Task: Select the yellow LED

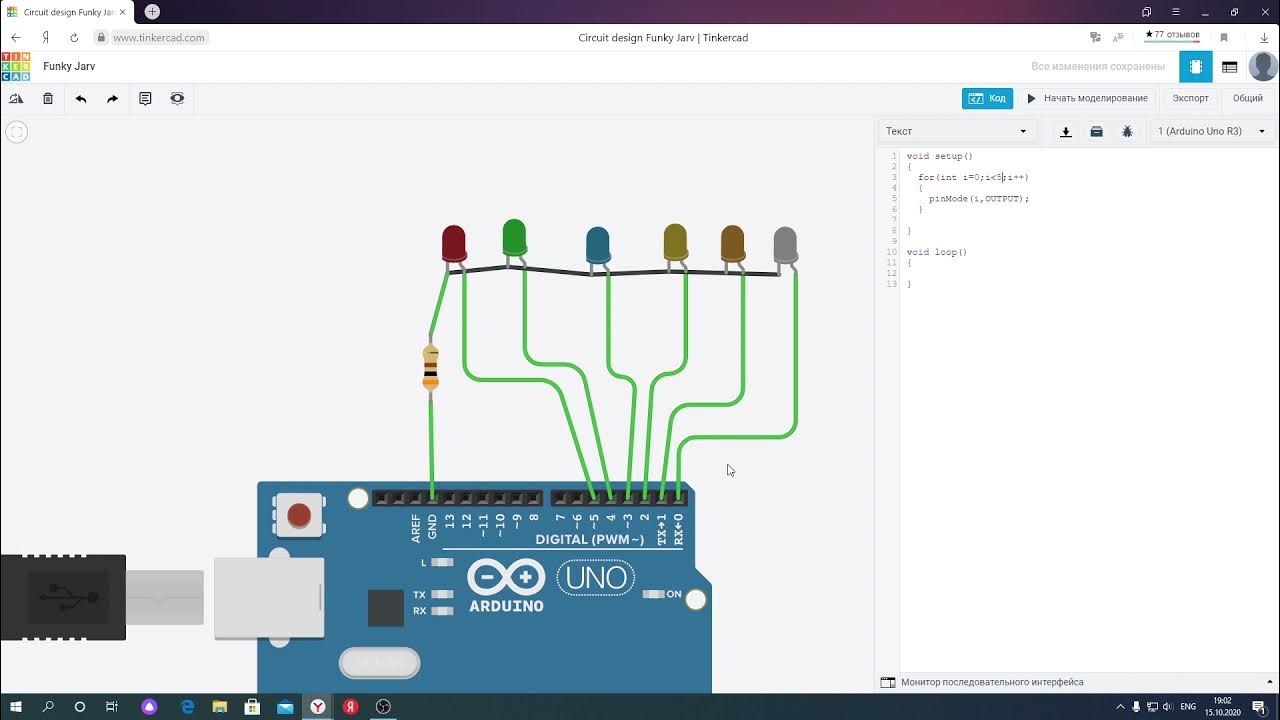Action: (x=675, y=243)
